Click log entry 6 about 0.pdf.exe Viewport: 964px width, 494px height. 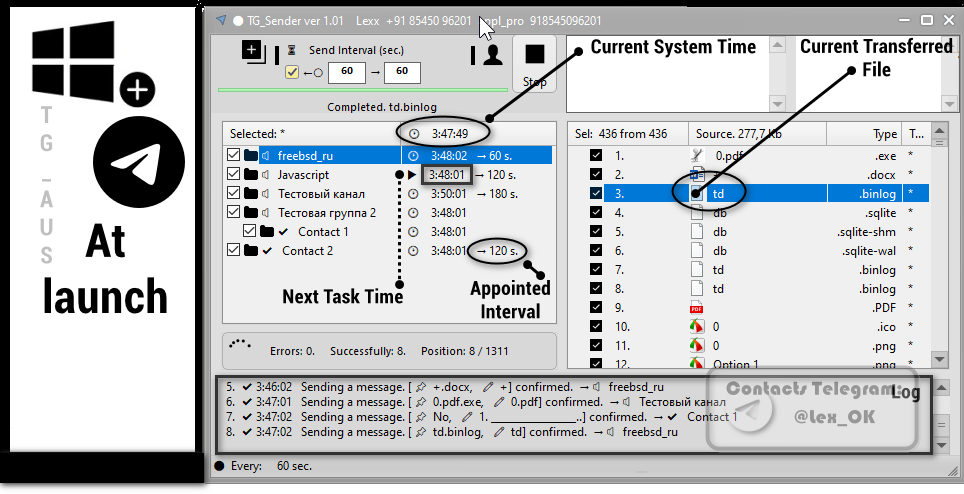point(475,402)
